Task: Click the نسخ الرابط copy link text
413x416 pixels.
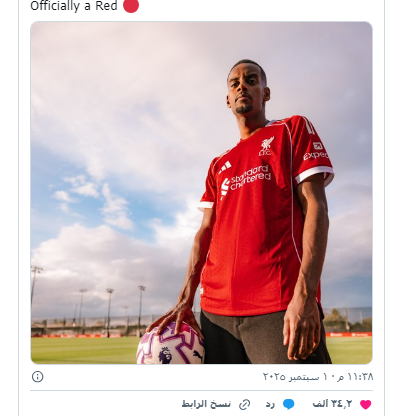Action: coord(206,404)
